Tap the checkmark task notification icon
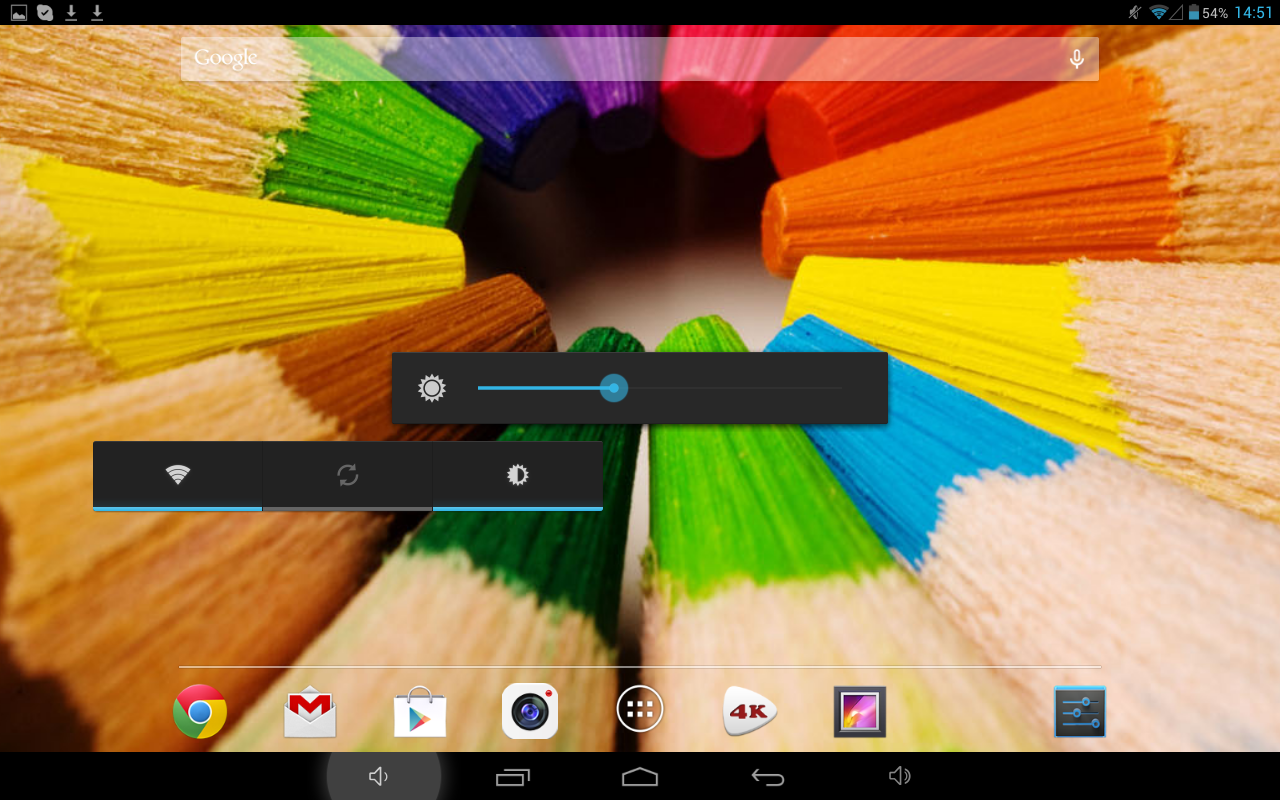 (45, 13)
